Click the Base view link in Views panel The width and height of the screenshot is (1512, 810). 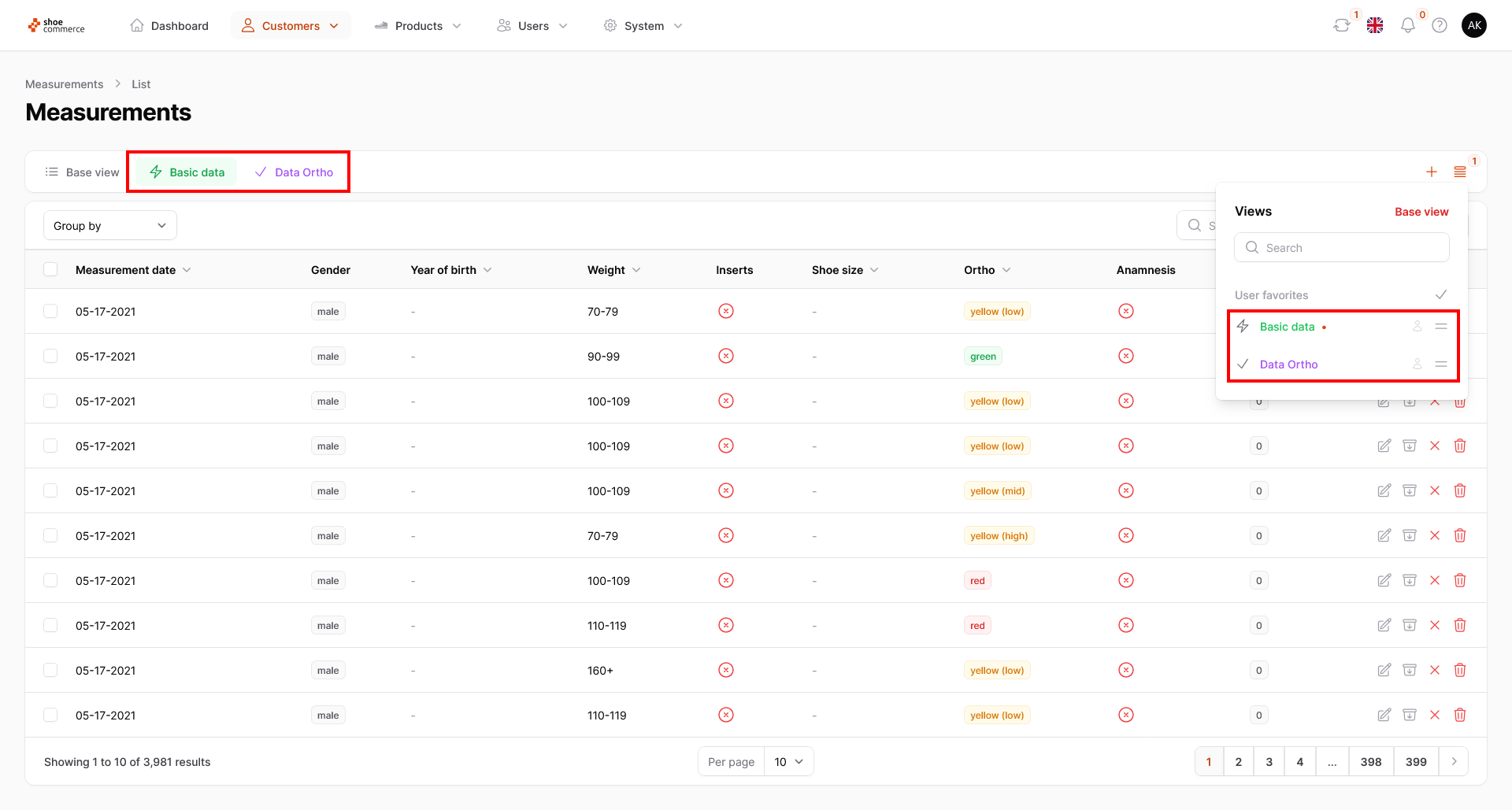click(1421, 212)
